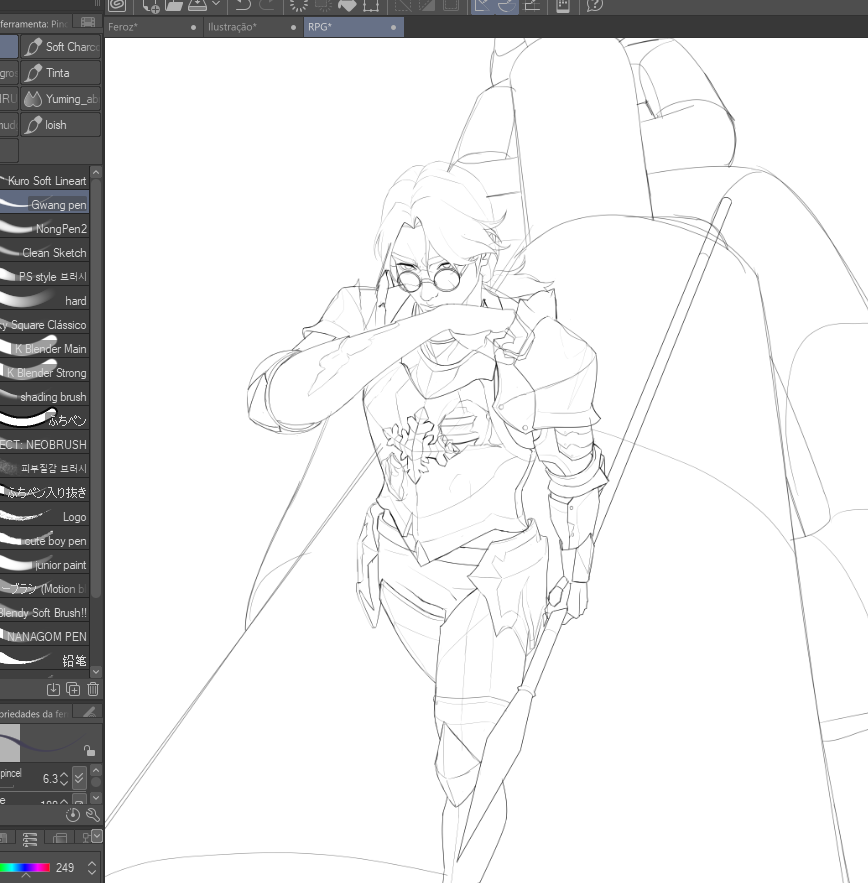
Task: Duplicate the current sub tool
Action: click(x=73, y=689)
